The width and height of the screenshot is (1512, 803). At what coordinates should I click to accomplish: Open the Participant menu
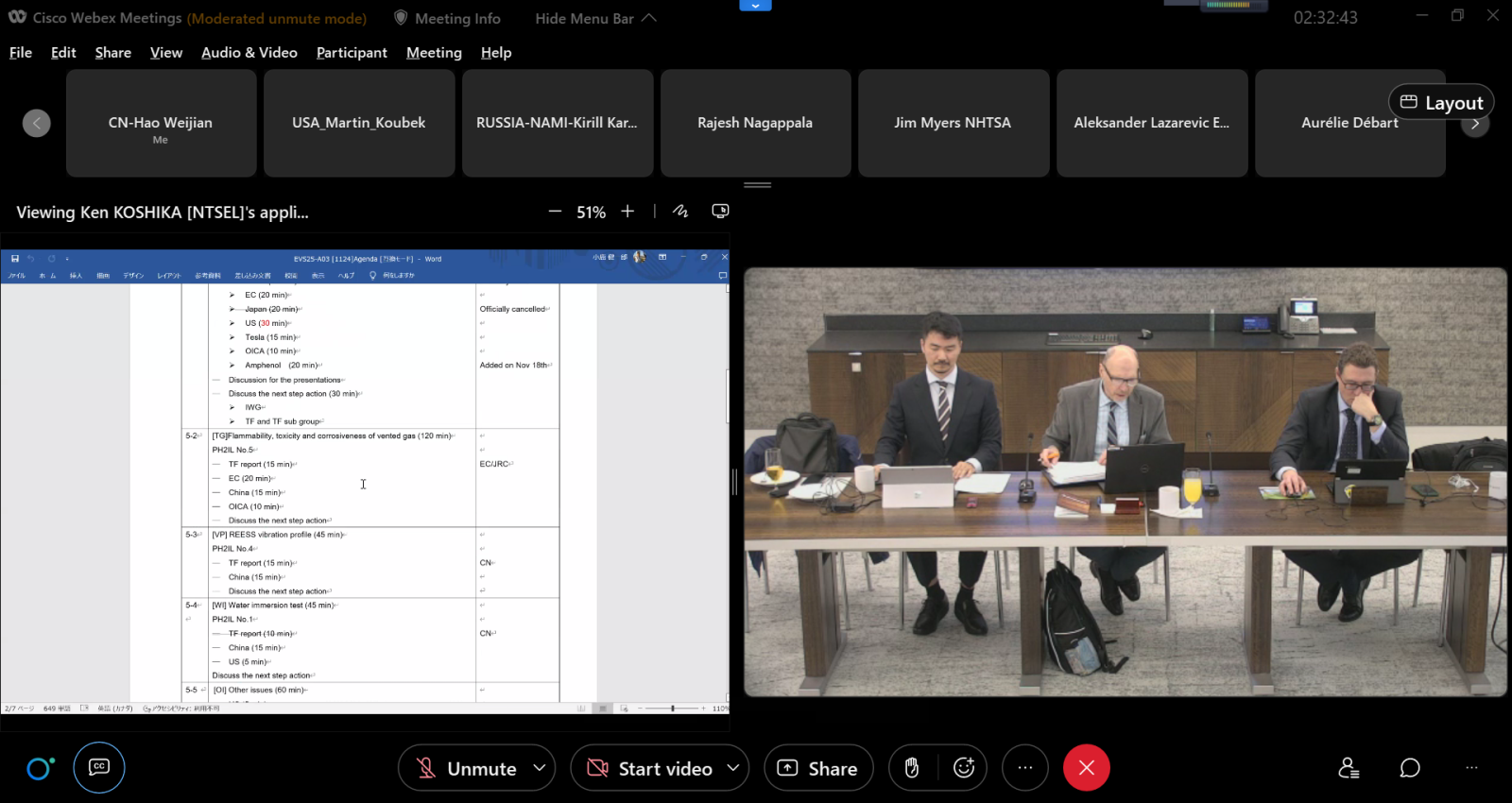coord(352,53)
